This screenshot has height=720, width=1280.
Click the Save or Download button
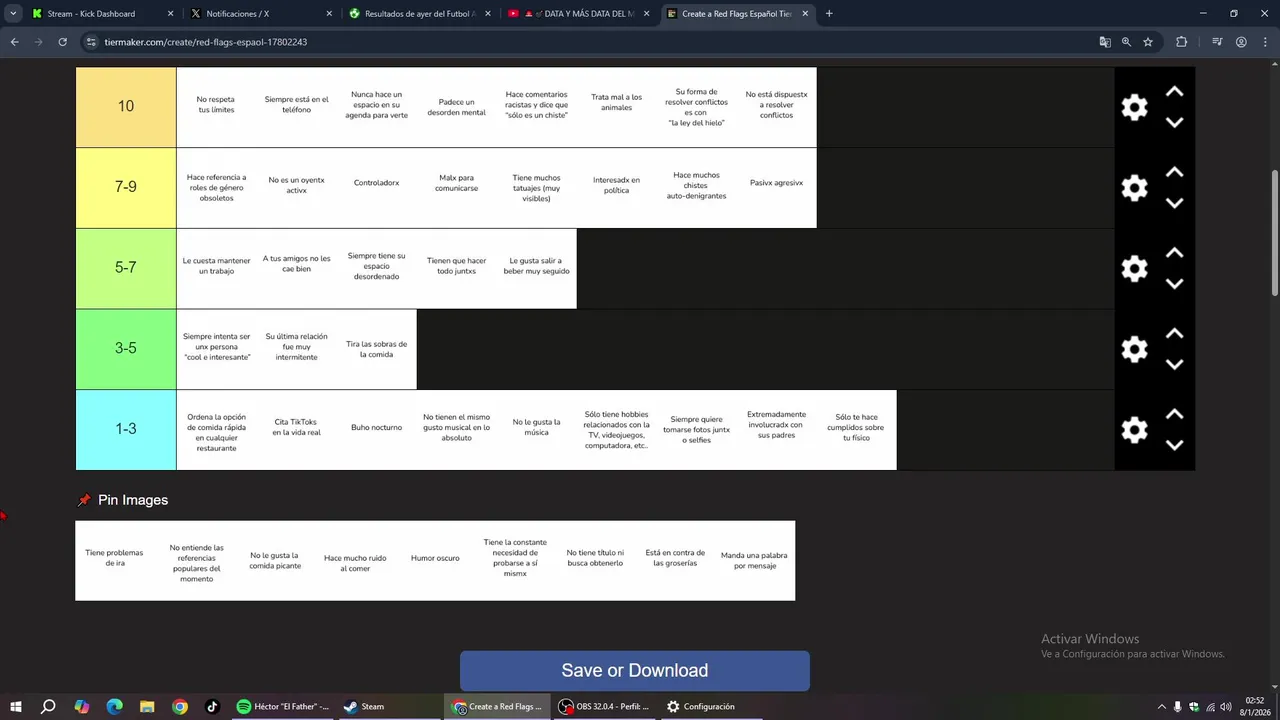click(x=635, y=671)
